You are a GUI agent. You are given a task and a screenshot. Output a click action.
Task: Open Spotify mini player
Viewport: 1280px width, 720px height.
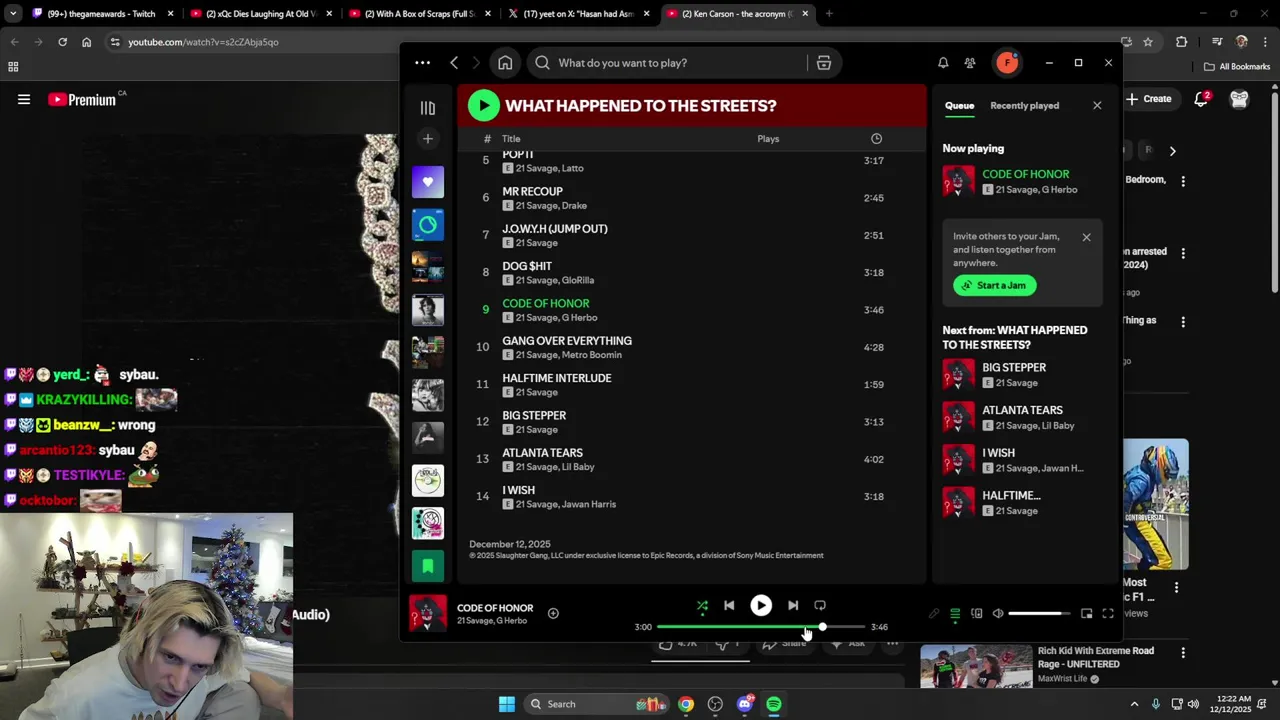(1086, 614)
